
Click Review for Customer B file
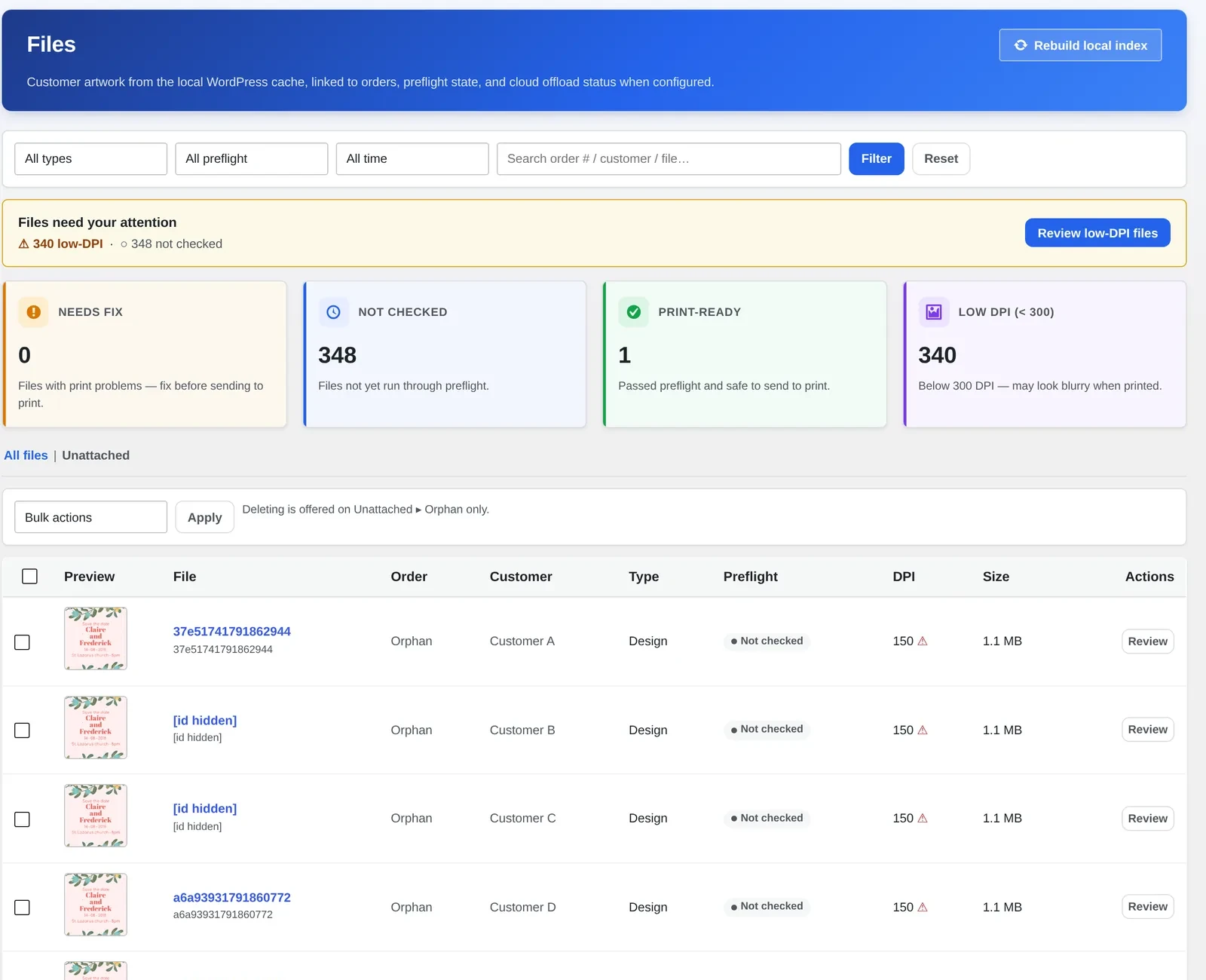pyautogui.click(x=1147, y=730)
